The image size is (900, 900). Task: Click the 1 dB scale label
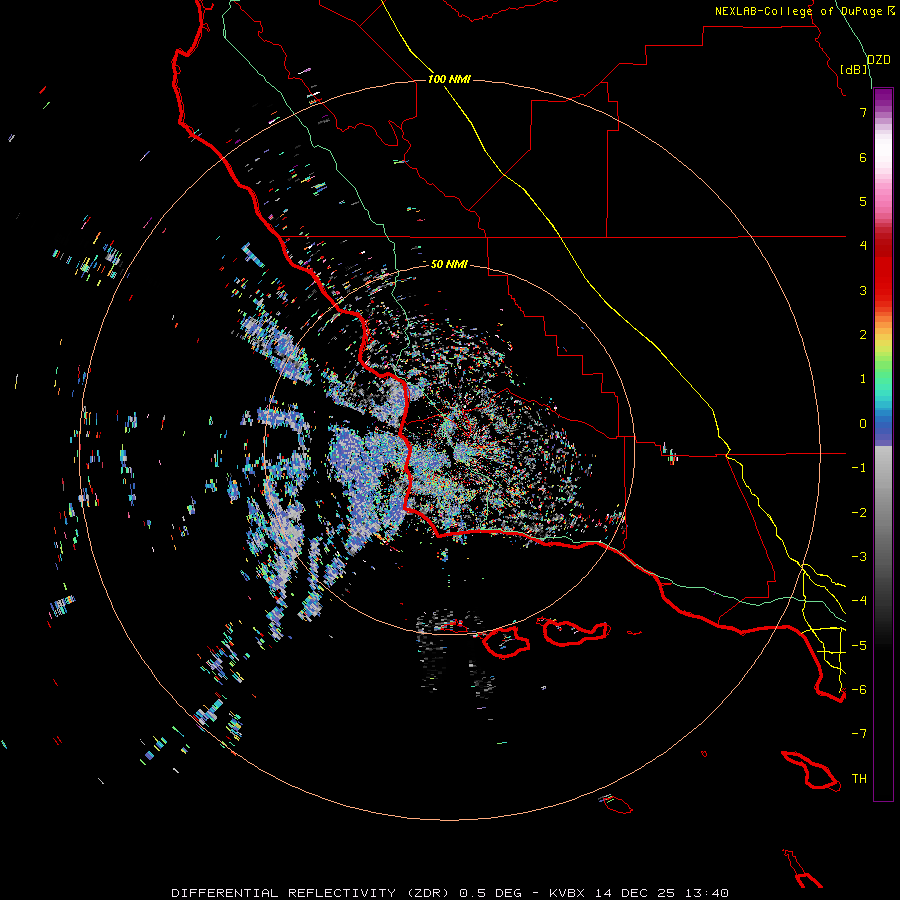[863, 379]
